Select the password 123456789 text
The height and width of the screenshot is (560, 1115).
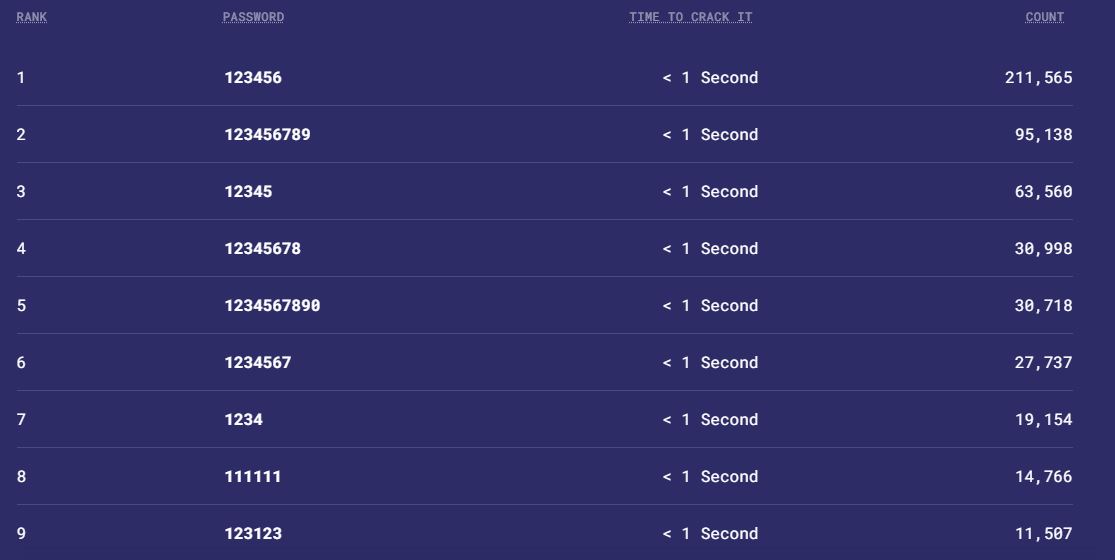(x=267, y=135)
